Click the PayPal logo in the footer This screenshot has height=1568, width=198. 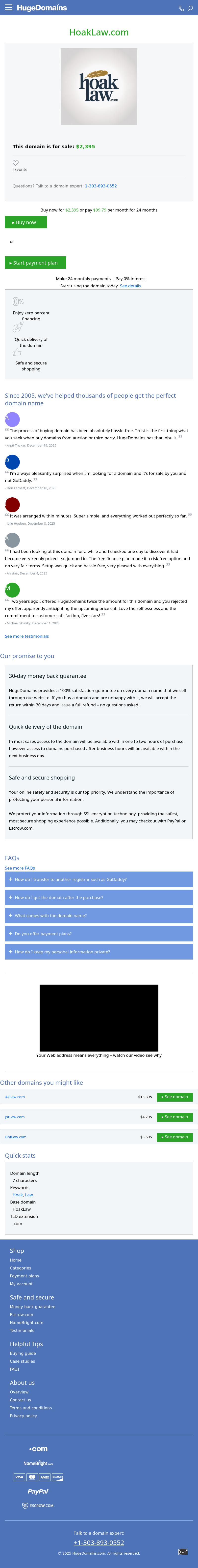point(38,1491)
